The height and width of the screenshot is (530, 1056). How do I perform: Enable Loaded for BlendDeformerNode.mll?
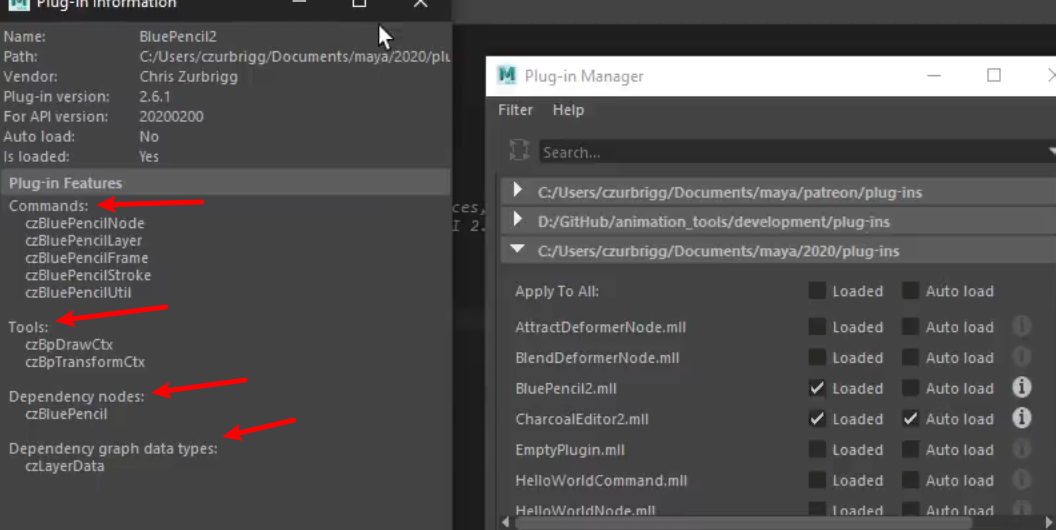point(817,358)
